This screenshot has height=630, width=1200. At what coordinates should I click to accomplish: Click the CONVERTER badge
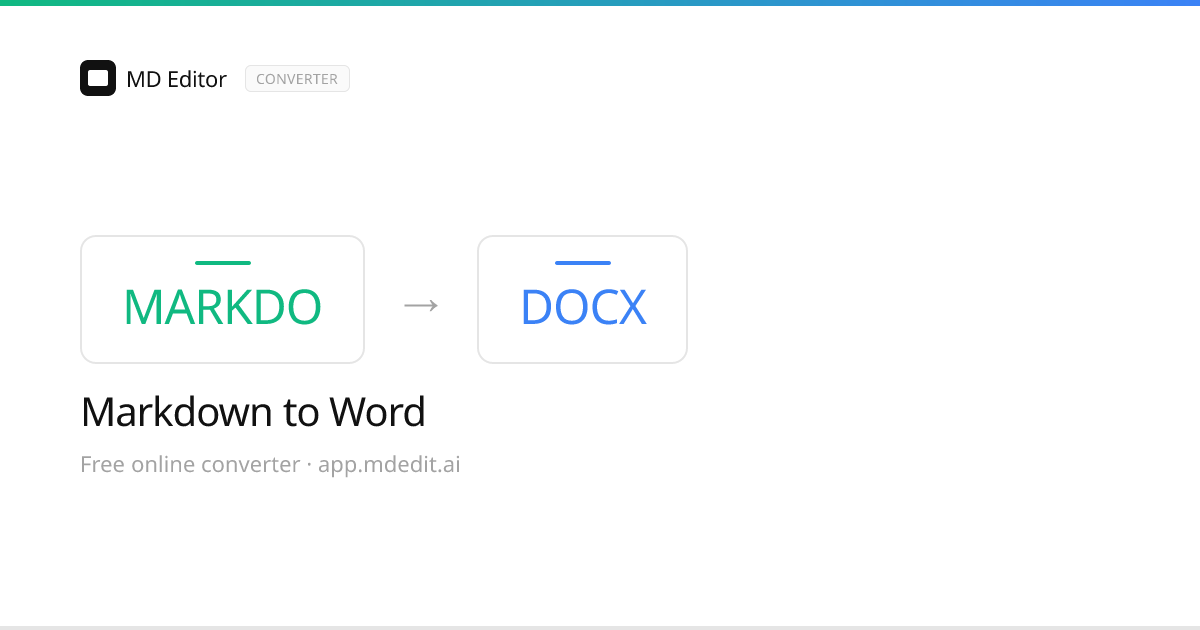[297, 79]
